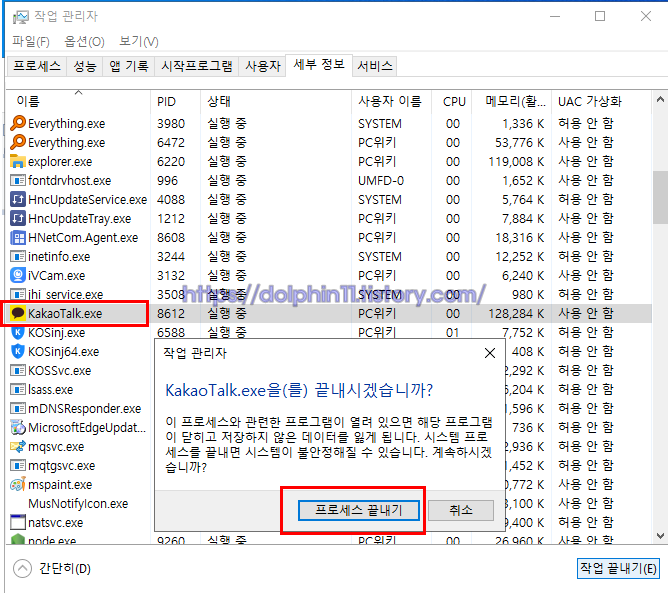
Task: Click the HNetCom.Agent.exe icon
Action: 17,238
